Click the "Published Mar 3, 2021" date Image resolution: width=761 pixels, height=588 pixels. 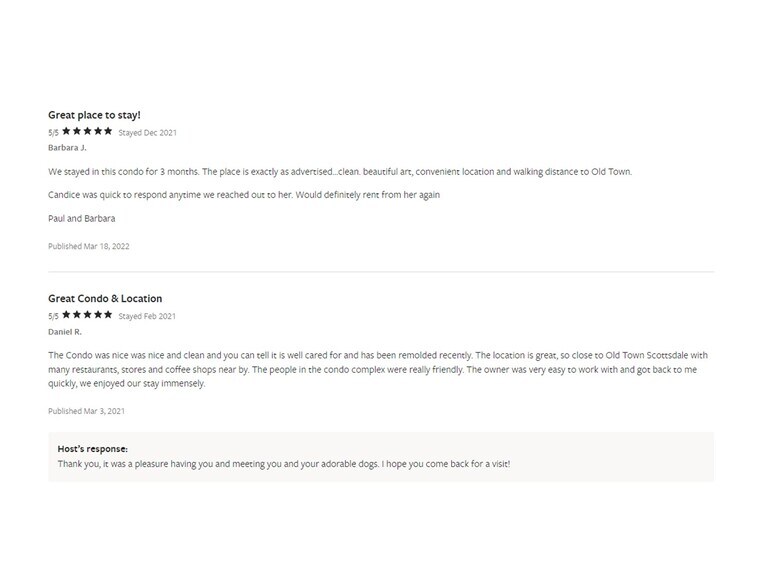pyautogui.click(x=87, y=411)
